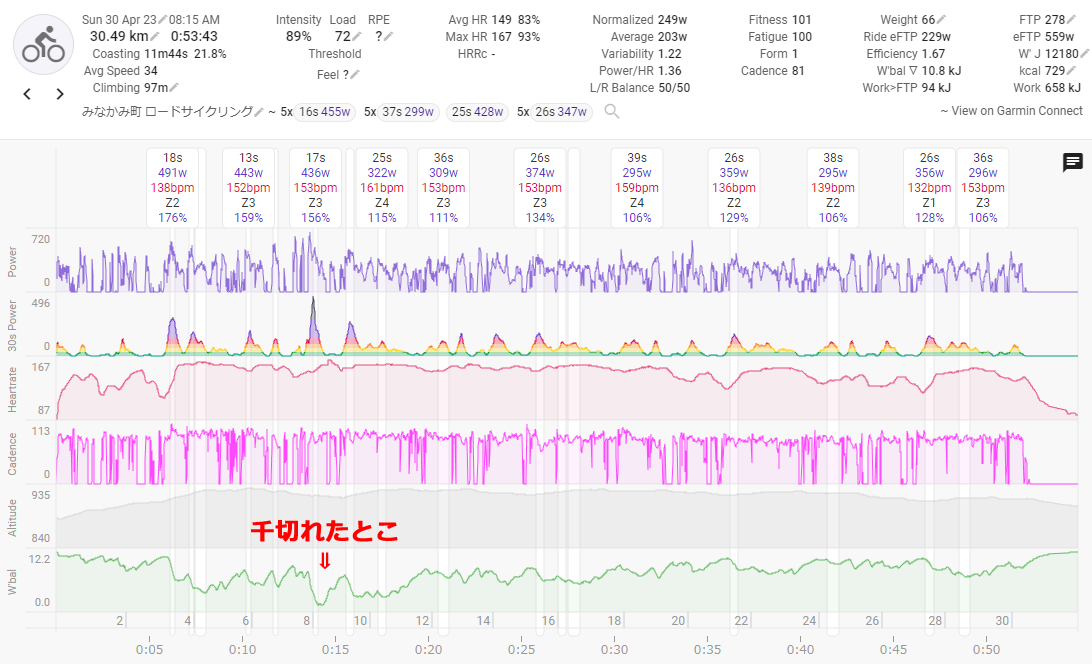Select the 16s 455w interval chip
This screenshot has height=664, width=1092.
click(x=325, y=112)
